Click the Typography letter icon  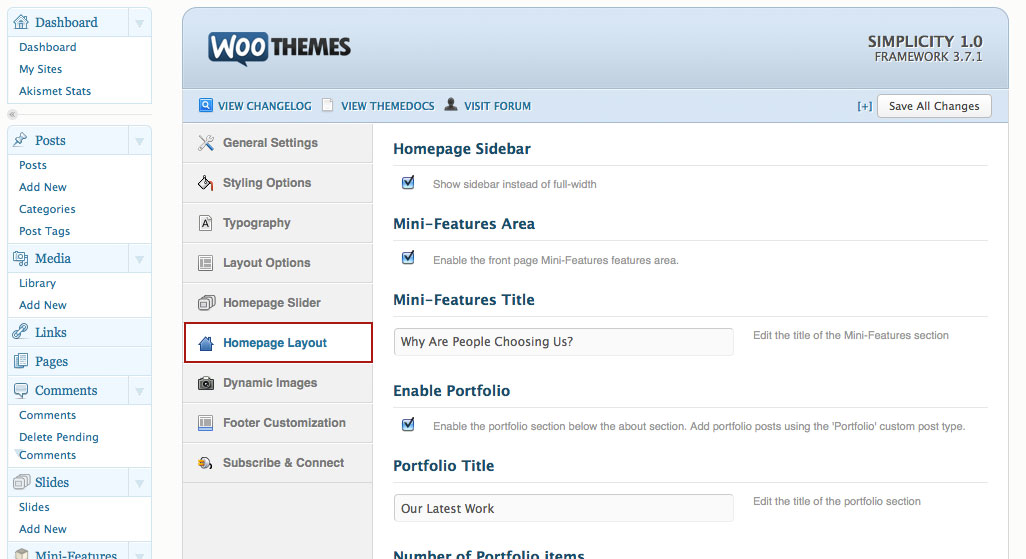tap(206, 223)
